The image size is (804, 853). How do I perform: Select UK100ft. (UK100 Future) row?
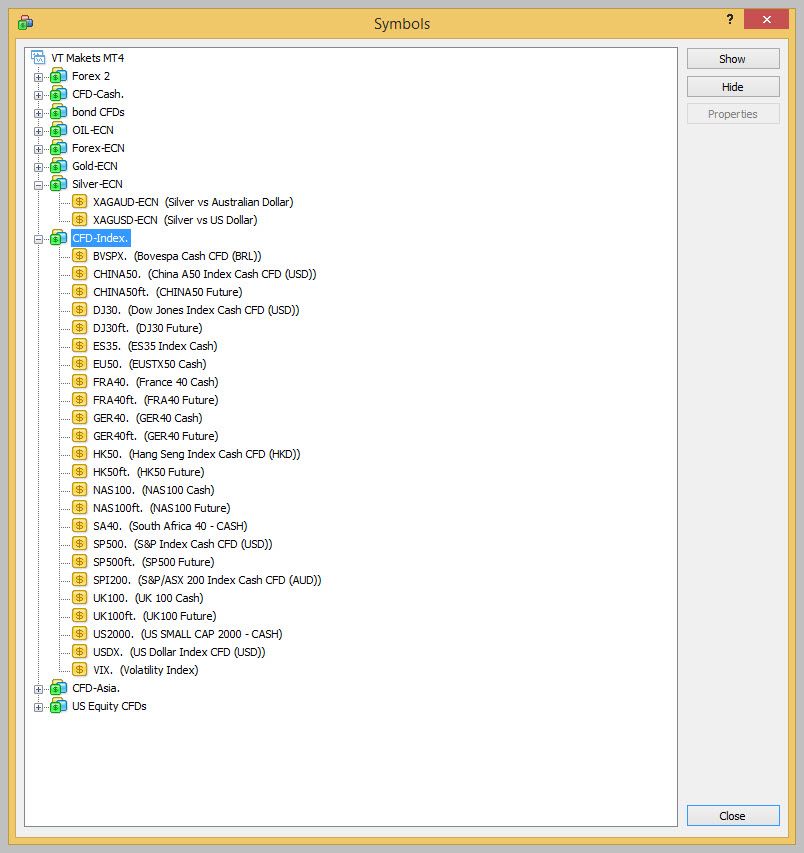coord(154,615)
